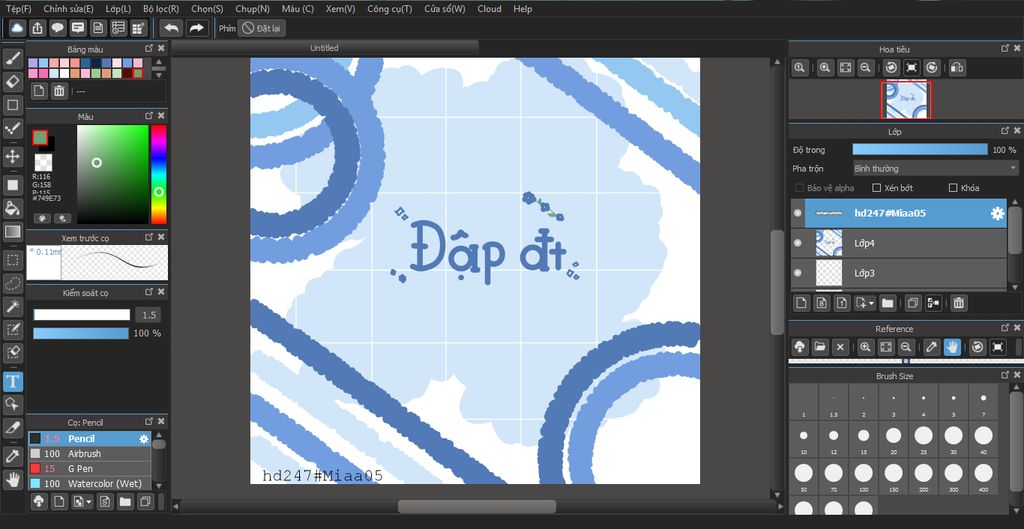Hide the Lớp4 layer

click(797, 243)
